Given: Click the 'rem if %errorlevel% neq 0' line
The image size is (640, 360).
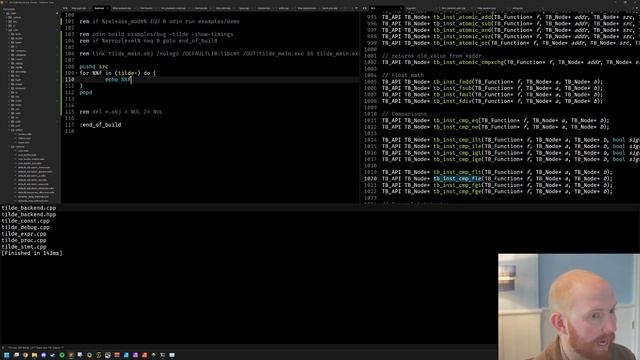Looking at the screenshot, I should 148,41.
